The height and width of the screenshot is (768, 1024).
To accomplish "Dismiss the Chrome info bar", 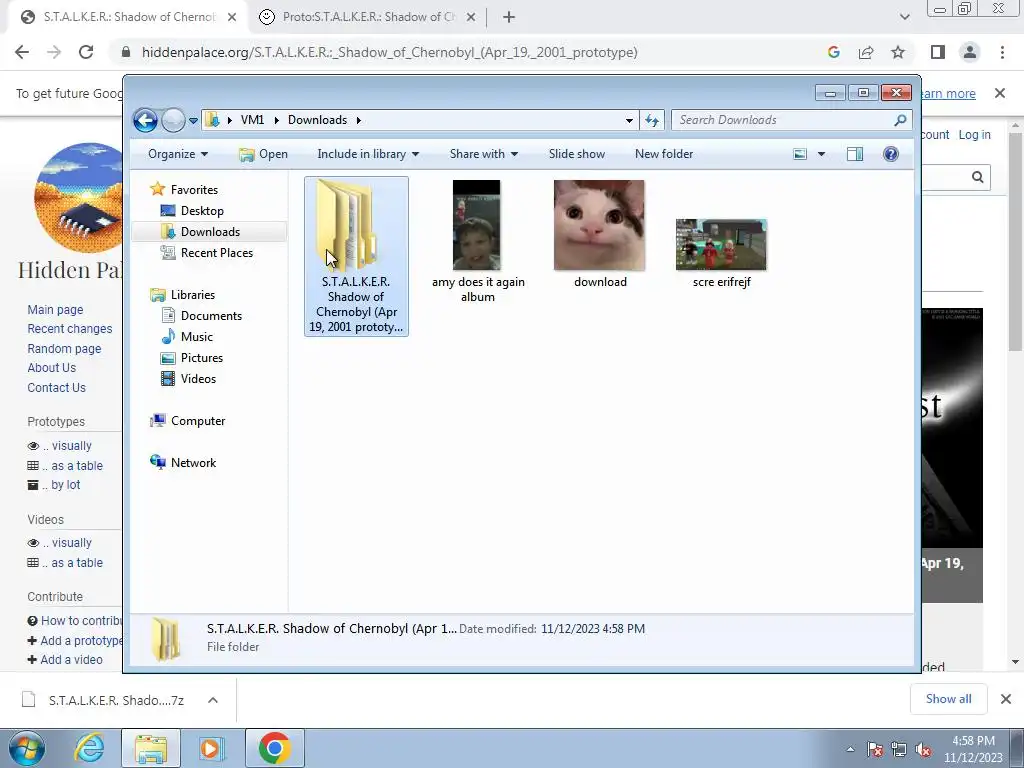I will tap(1000, 93).
